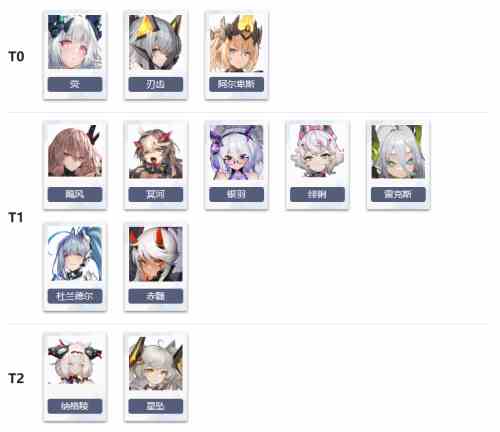
Task: Open the silver-haired portrait with green background
Action: pyautogui.click(x=398, y=152)
